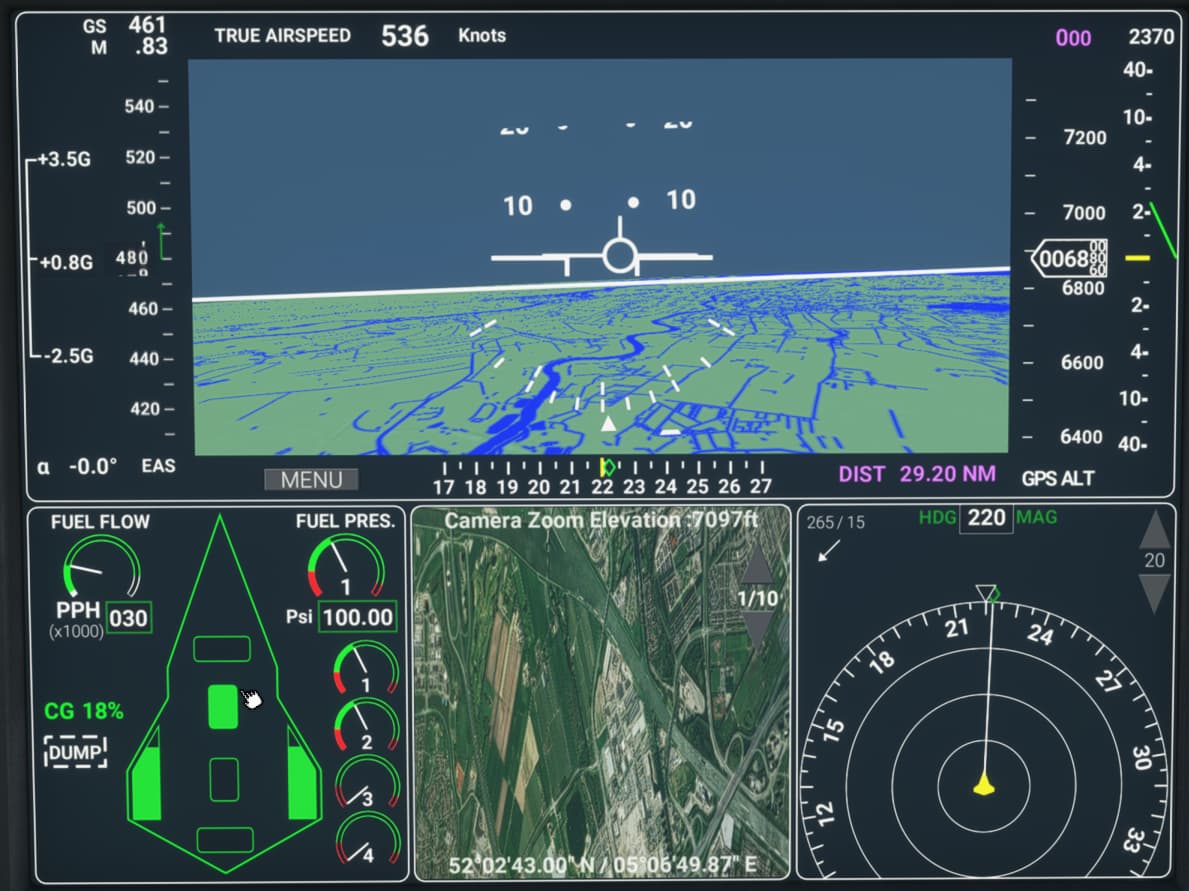Click the MAG heading reference label
The image size is (1189, 891).
(1036, 518)
